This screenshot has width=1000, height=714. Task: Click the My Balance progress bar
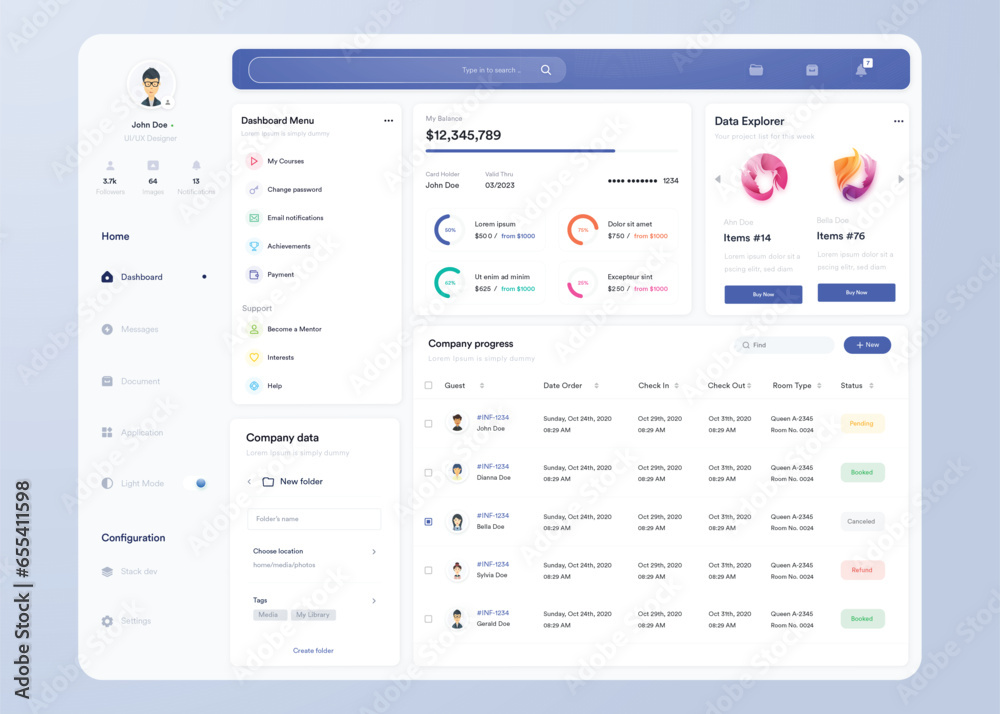click(552, 151)
